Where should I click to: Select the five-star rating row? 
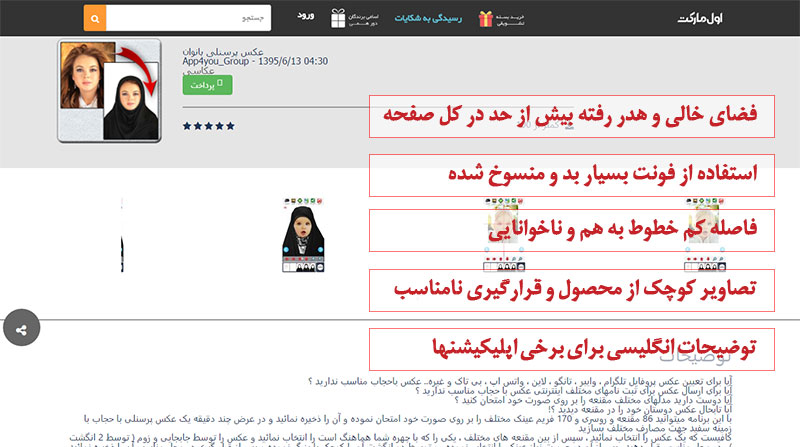coord(209,126)
